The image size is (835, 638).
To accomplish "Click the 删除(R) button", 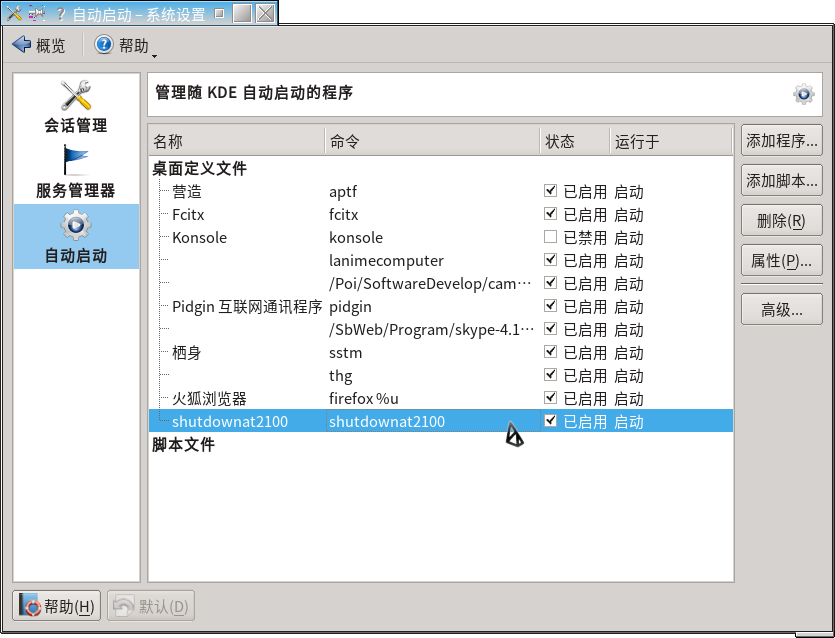I will coord(781,220).
